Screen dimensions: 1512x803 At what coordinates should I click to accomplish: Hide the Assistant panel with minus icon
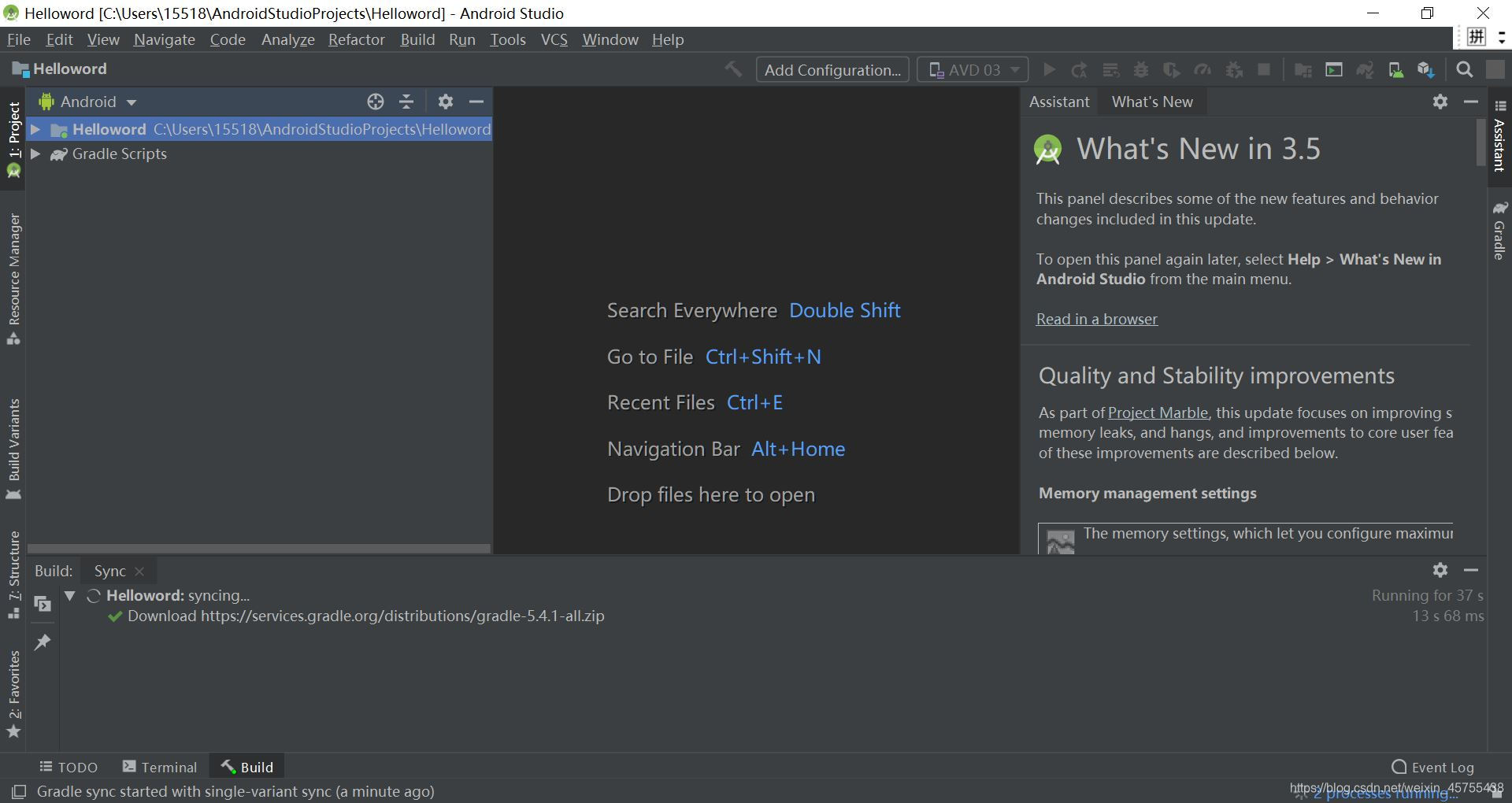point(1470,102)
